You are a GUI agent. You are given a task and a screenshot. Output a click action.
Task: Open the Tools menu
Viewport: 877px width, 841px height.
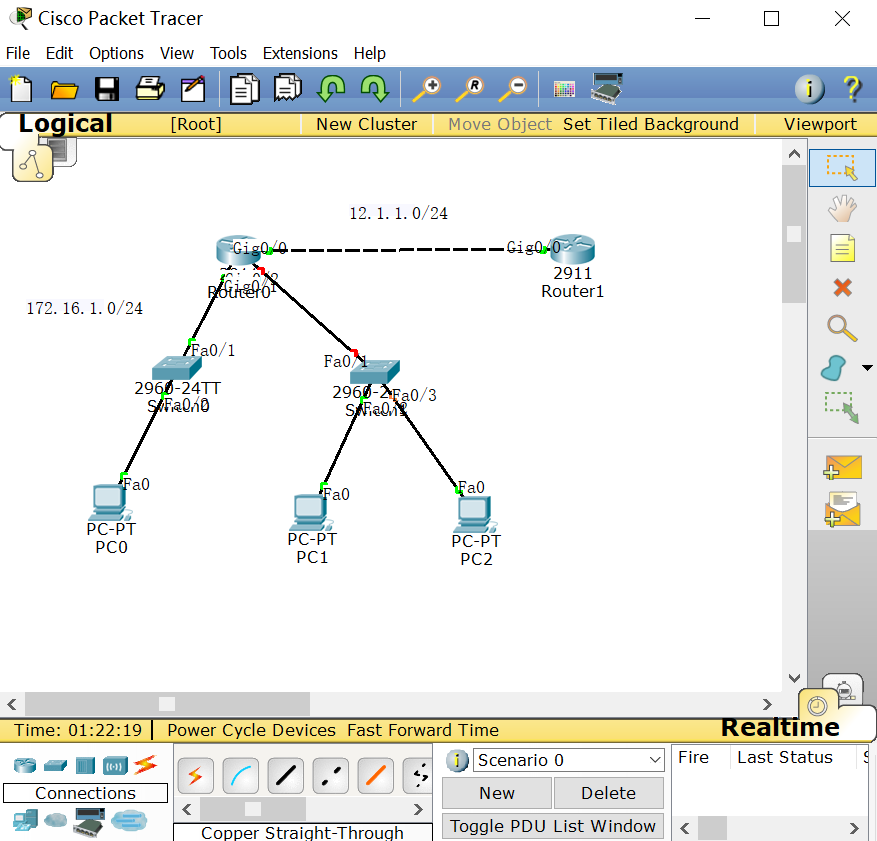pos(228,53)
